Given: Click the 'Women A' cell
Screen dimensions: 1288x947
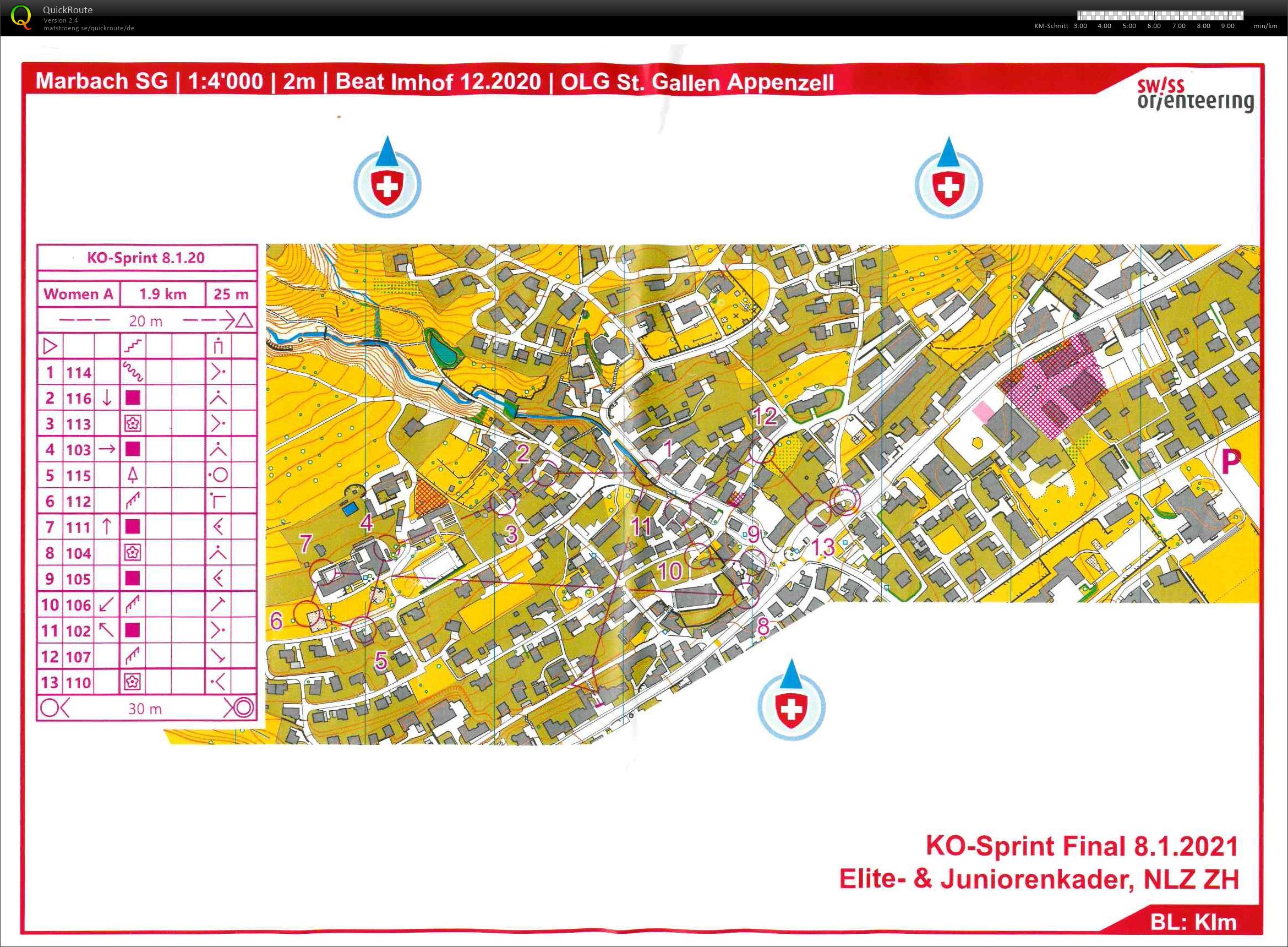Looking at the screenshot, I should [x=79, y=294].
